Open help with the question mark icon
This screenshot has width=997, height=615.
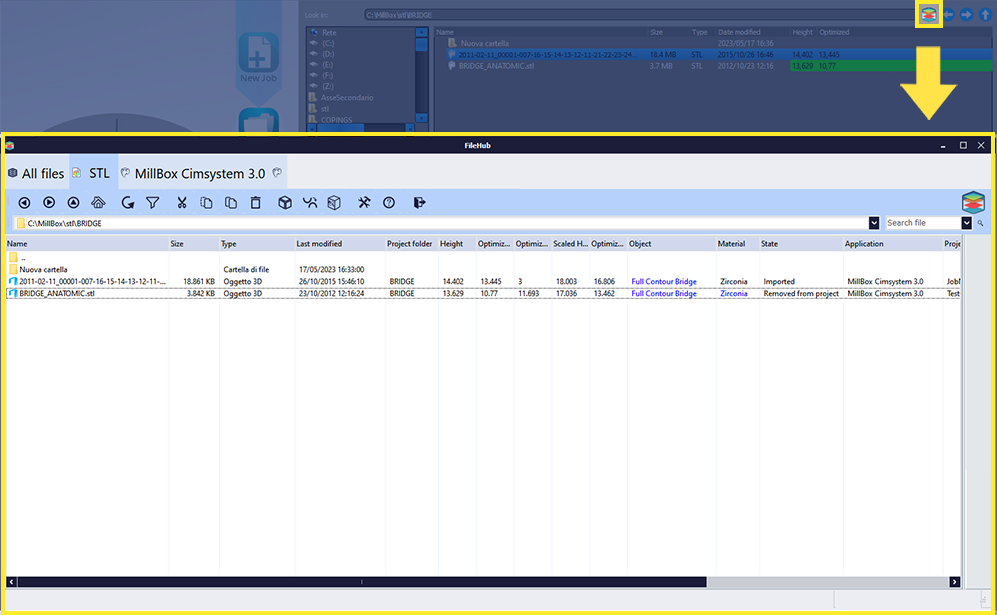pos(389,203)
